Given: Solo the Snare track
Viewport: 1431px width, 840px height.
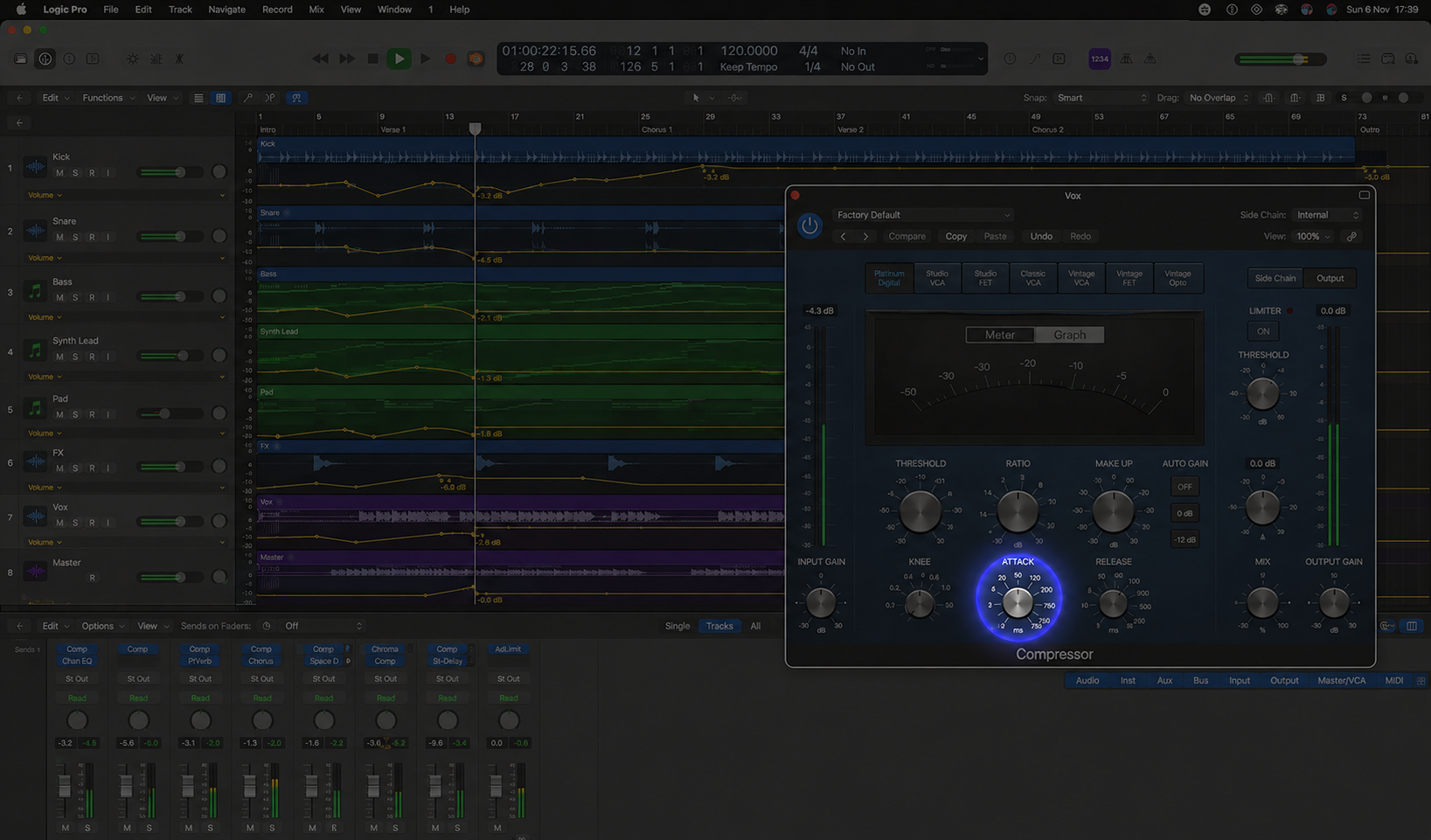Looking at the screenshot, I should coord(75,237).
